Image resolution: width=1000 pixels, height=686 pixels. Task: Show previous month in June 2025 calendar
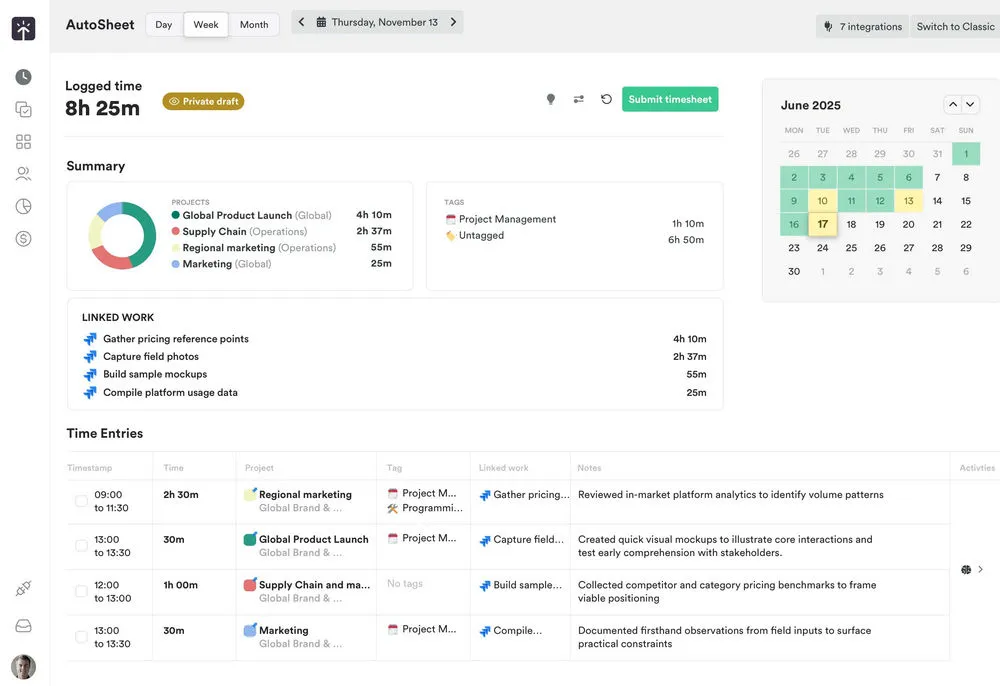click(953, 105)
